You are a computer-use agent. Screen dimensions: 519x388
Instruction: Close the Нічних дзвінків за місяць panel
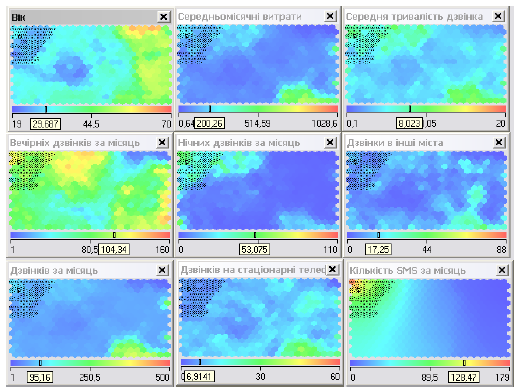click(x=330, y=143)
